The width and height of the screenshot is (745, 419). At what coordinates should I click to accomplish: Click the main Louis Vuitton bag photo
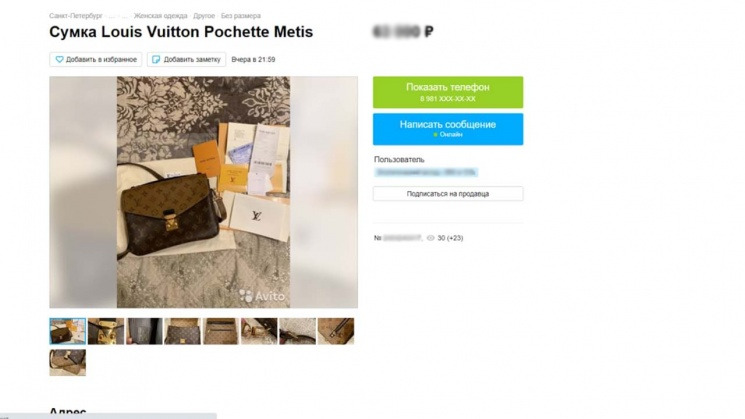203,192
